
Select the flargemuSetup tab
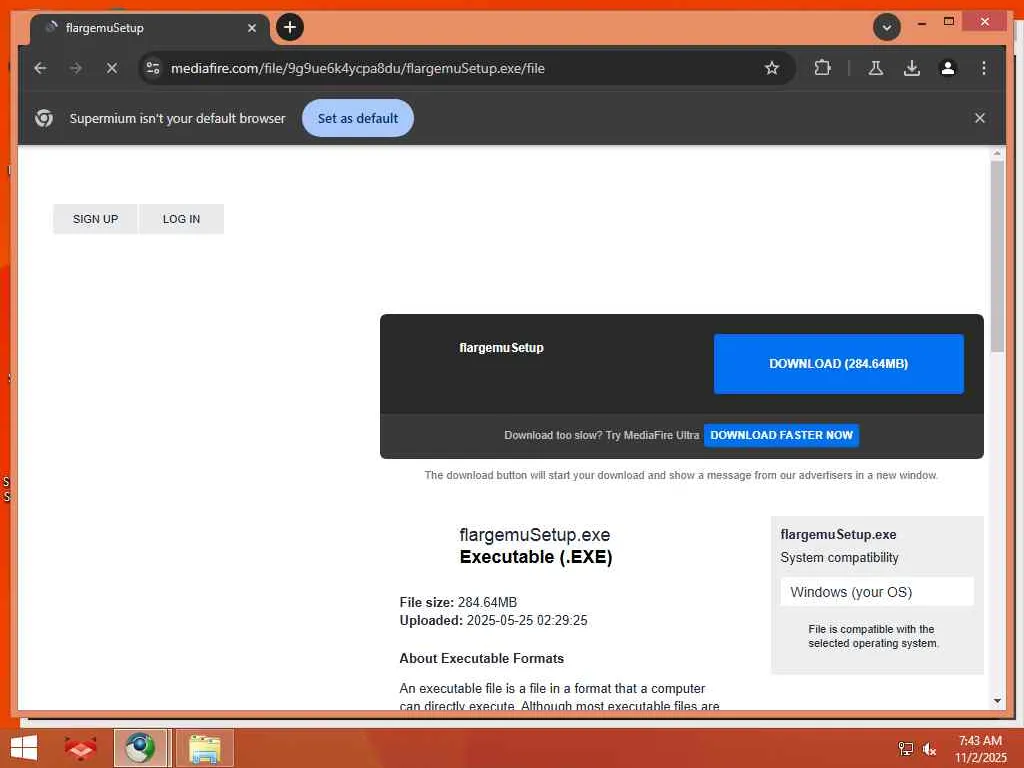click(x=150, y=28)
